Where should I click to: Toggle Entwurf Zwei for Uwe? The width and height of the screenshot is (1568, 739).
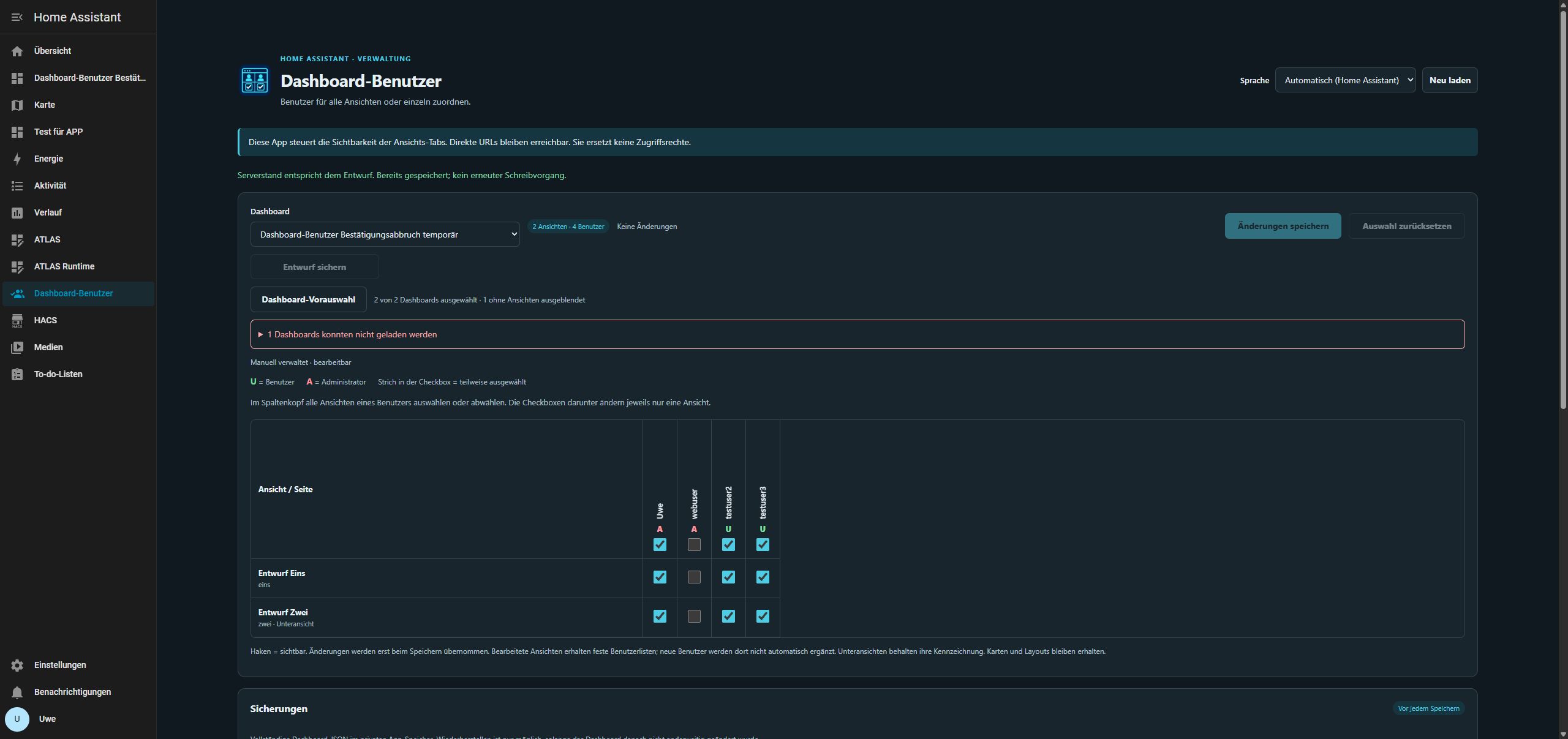pyautogui.click(x=660, y=616)
